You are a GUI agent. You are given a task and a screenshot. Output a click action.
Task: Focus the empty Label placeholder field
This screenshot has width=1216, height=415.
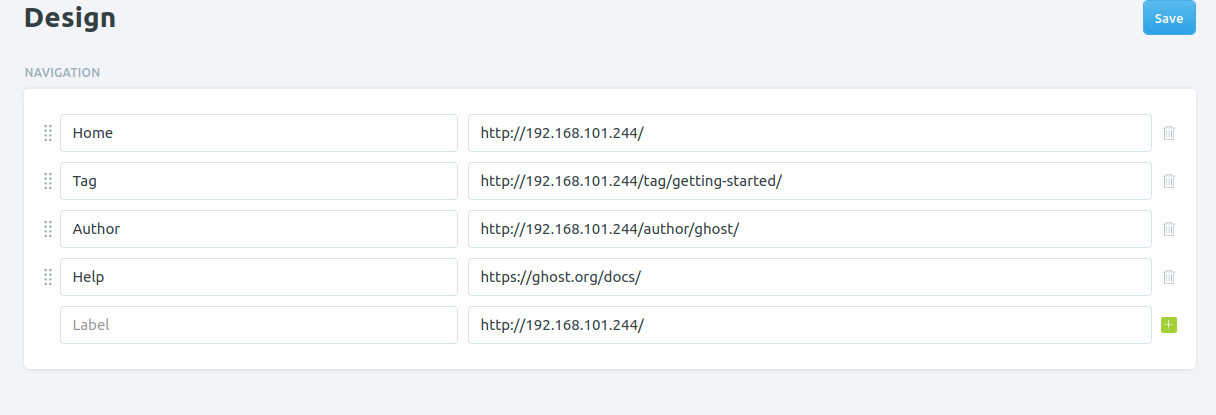pos(259,325)
